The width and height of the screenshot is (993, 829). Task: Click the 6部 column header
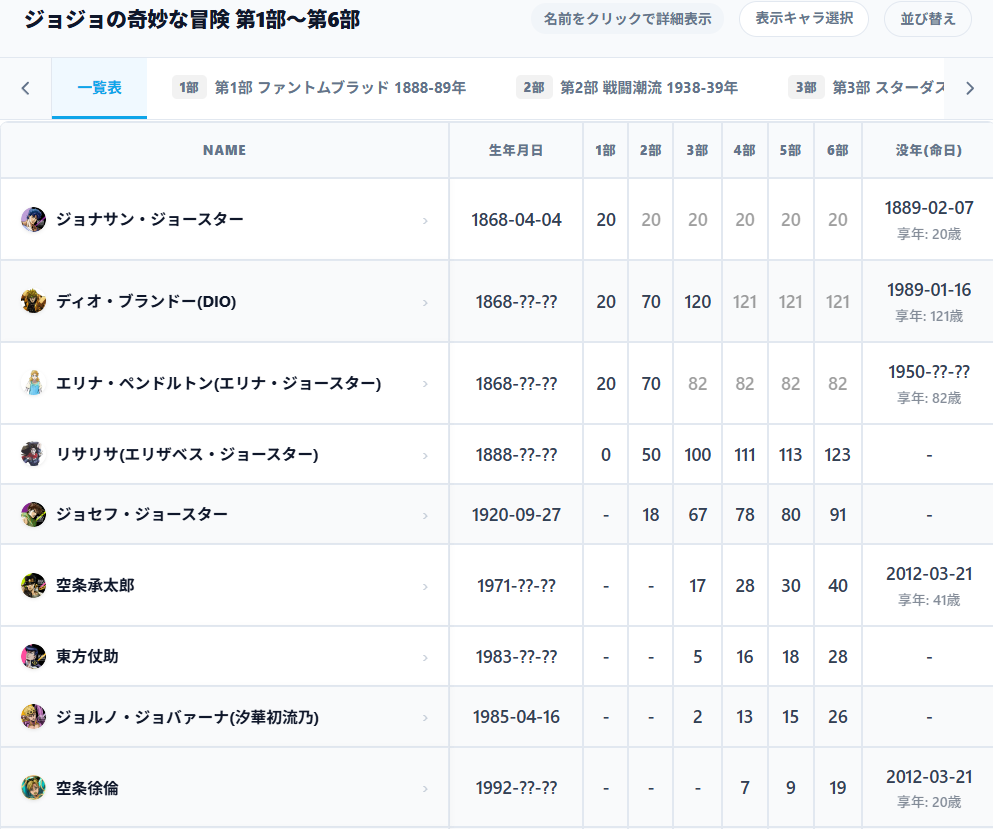point(837,150)
